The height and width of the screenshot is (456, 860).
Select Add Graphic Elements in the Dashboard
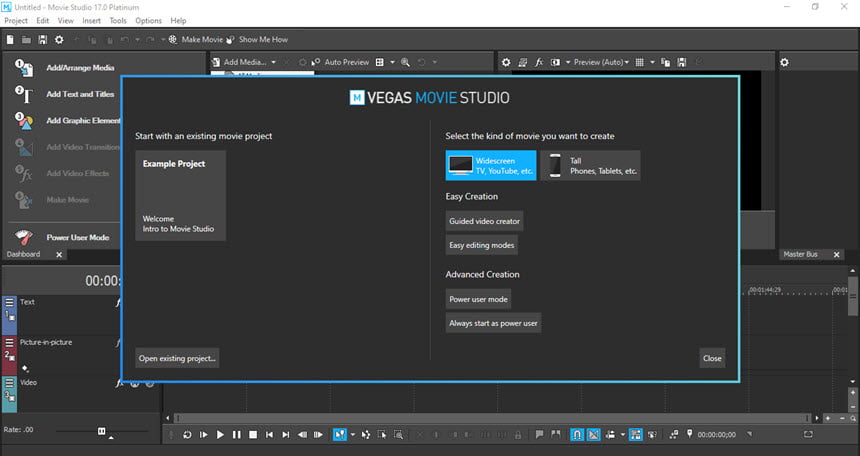(67, 120)
